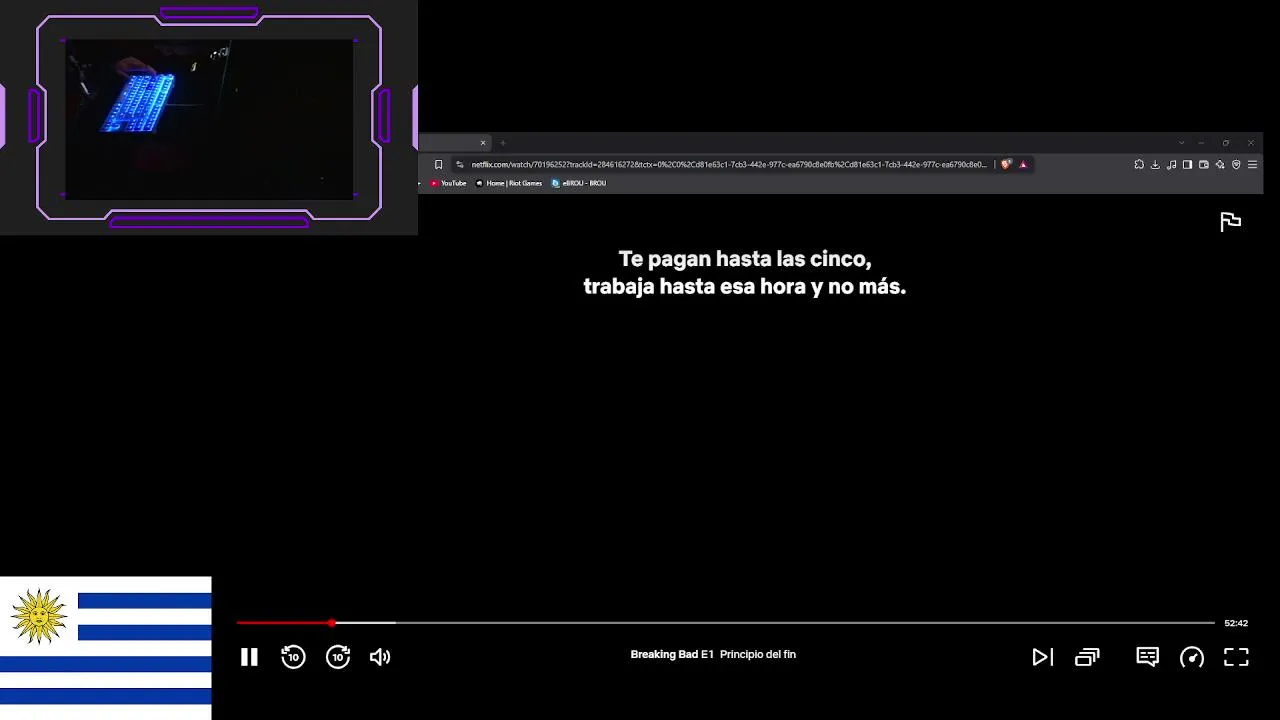Bookmark this page in the browser

(438, 164)
